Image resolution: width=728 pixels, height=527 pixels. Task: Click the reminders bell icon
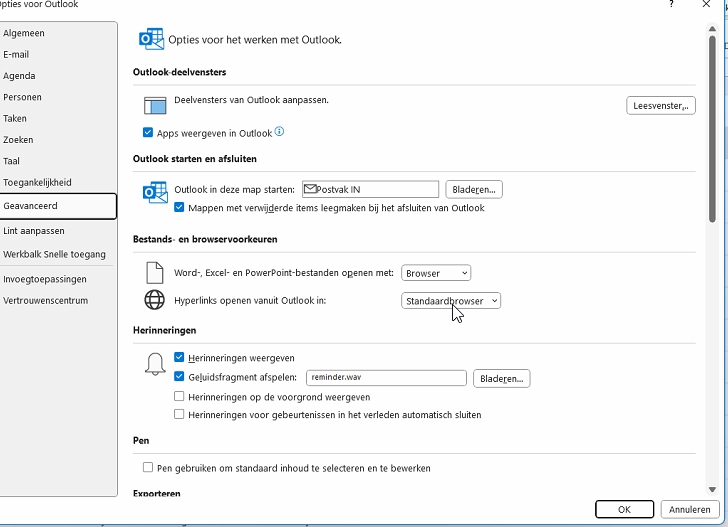tap(154, 366)
